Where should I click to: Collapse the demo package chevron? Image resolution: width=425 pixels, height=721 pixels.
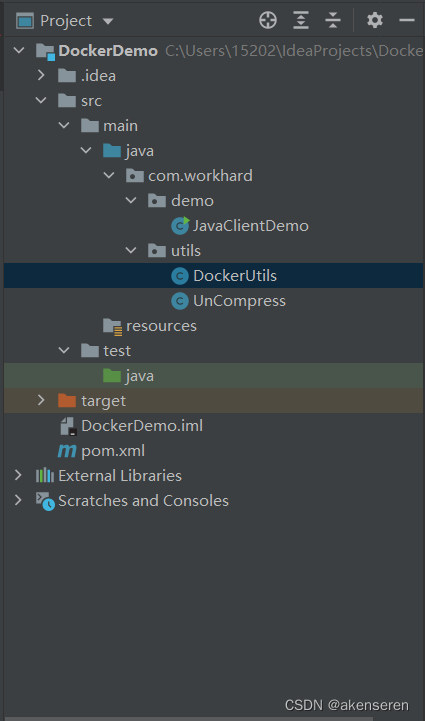(x=131, y=200)
